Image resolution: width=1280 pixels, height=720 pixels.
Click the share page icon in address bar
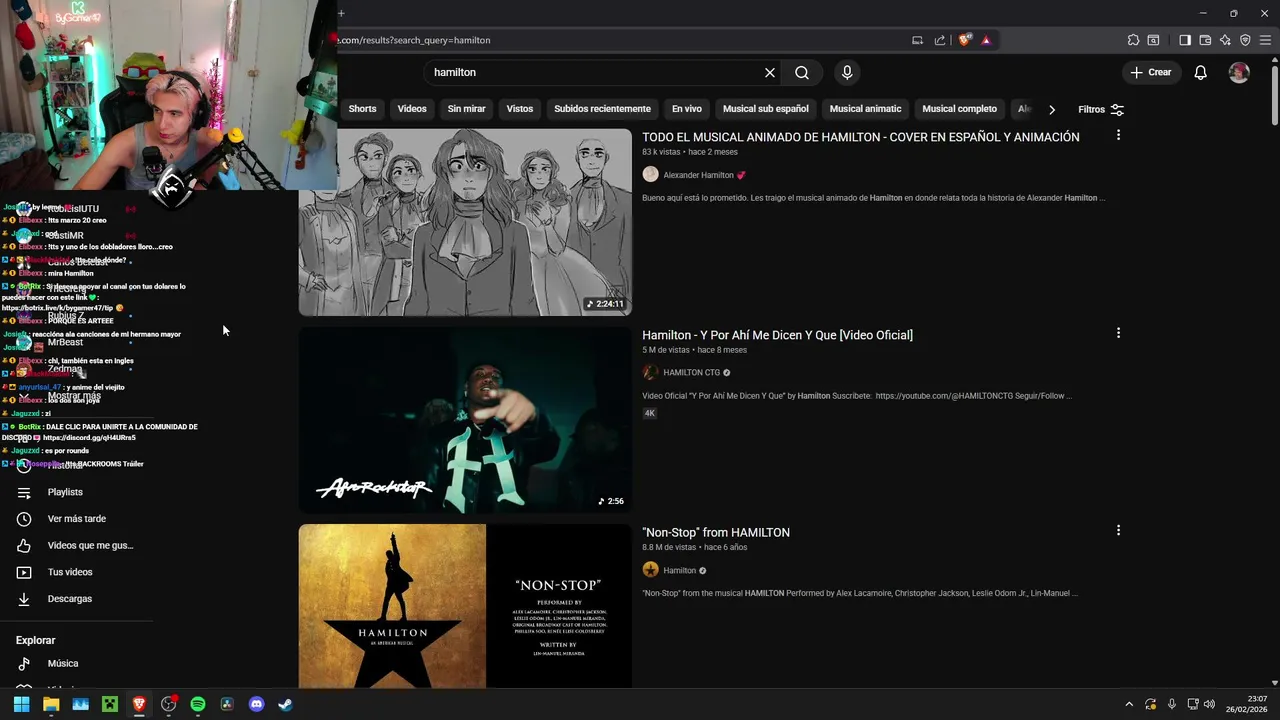click(x=940, y=40)
